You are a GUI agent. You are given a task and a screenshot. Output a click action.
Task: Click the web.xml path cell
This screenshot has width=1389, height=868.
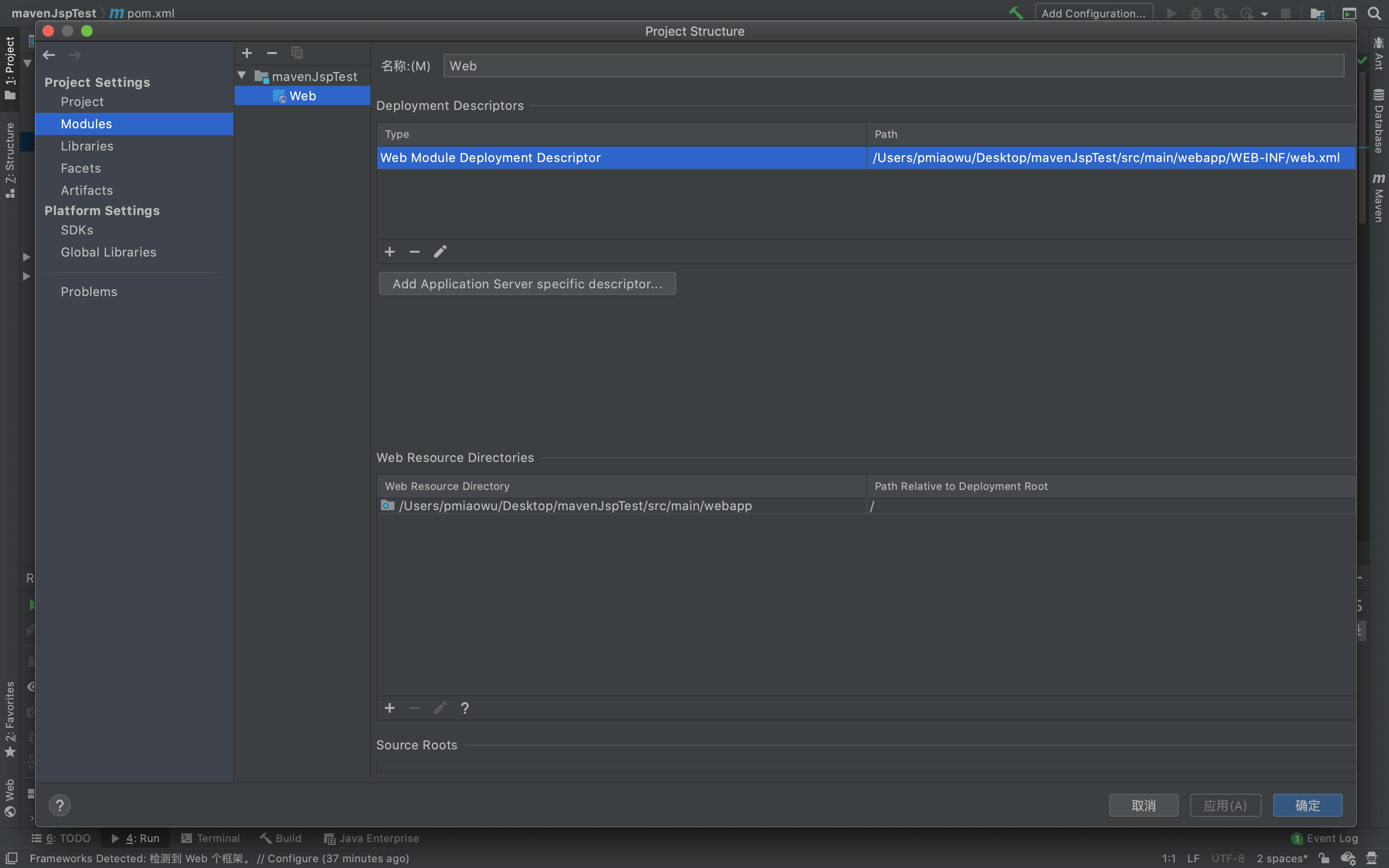tap(1110, 157)
